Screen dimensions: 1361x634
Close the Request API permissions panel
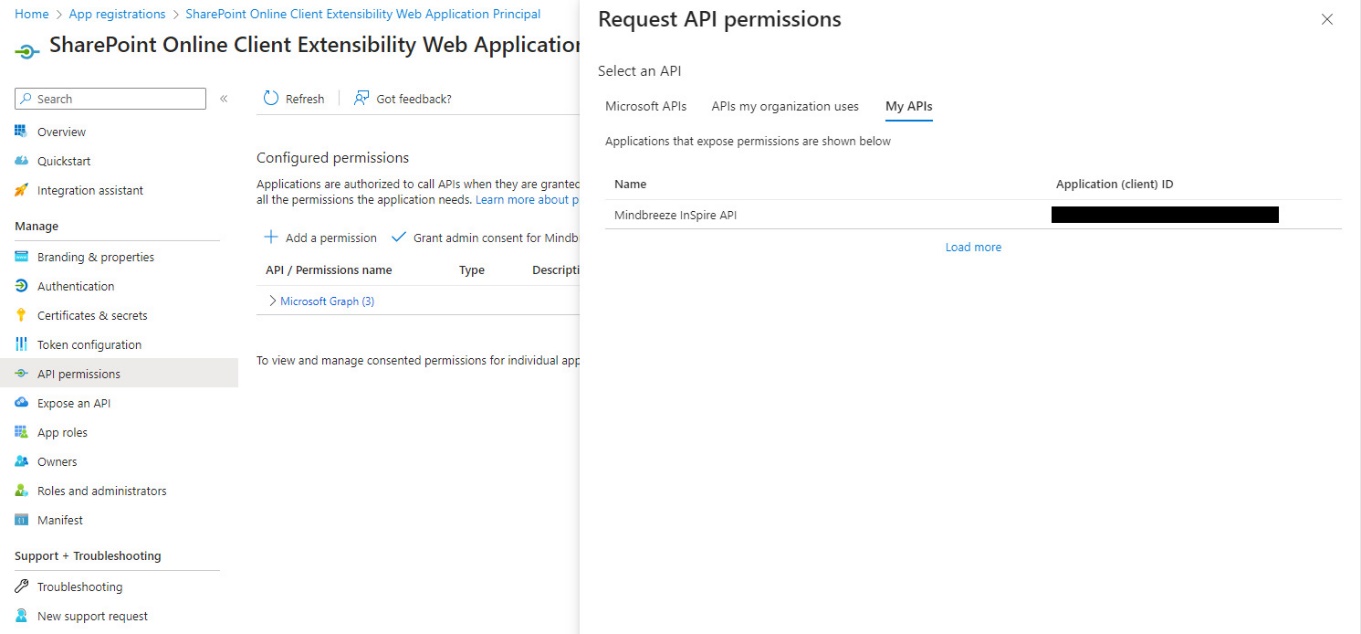(1327, 20)
